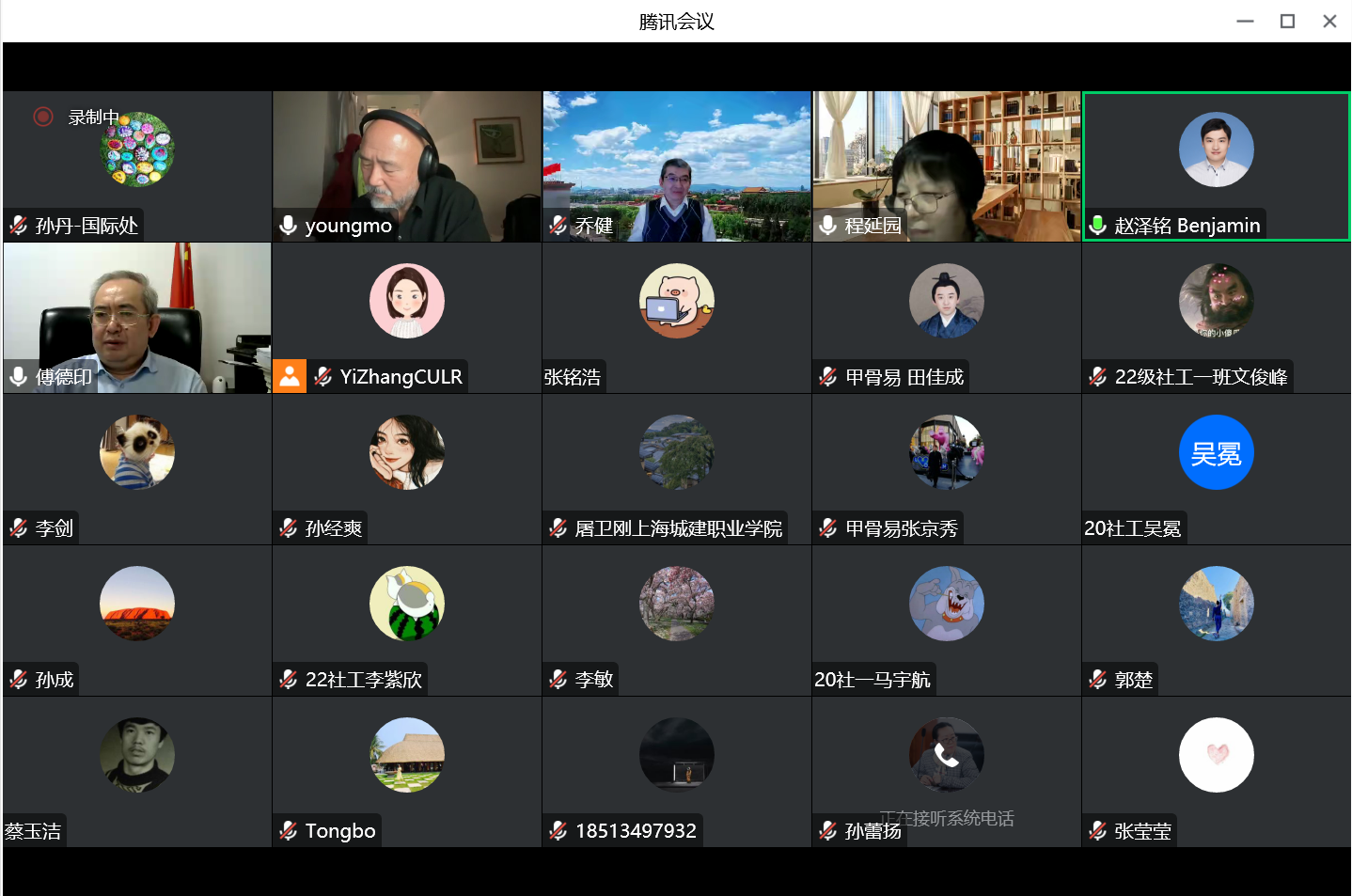Click muted mic icon beside 郭楚
Image resolution: width=1352 pixels, height=896 pixels.
[x=1098, y=680]
